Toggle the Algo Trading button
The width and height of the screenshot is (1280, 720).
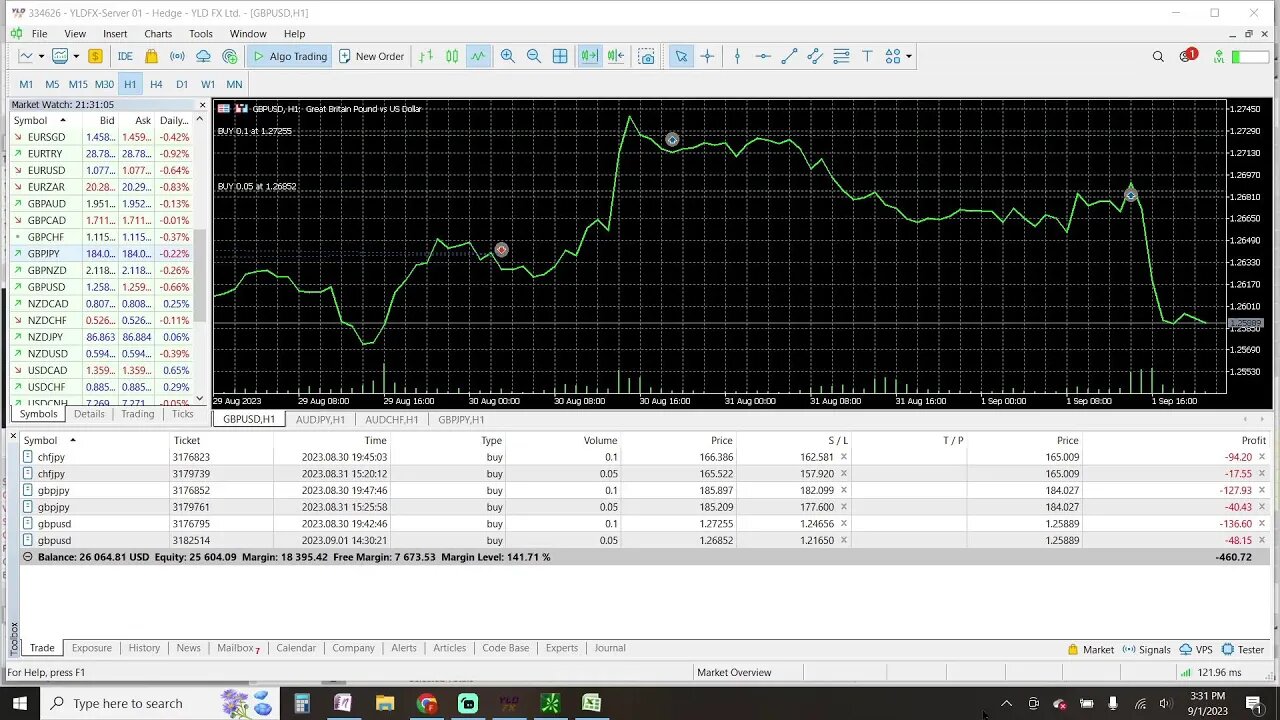290,56
